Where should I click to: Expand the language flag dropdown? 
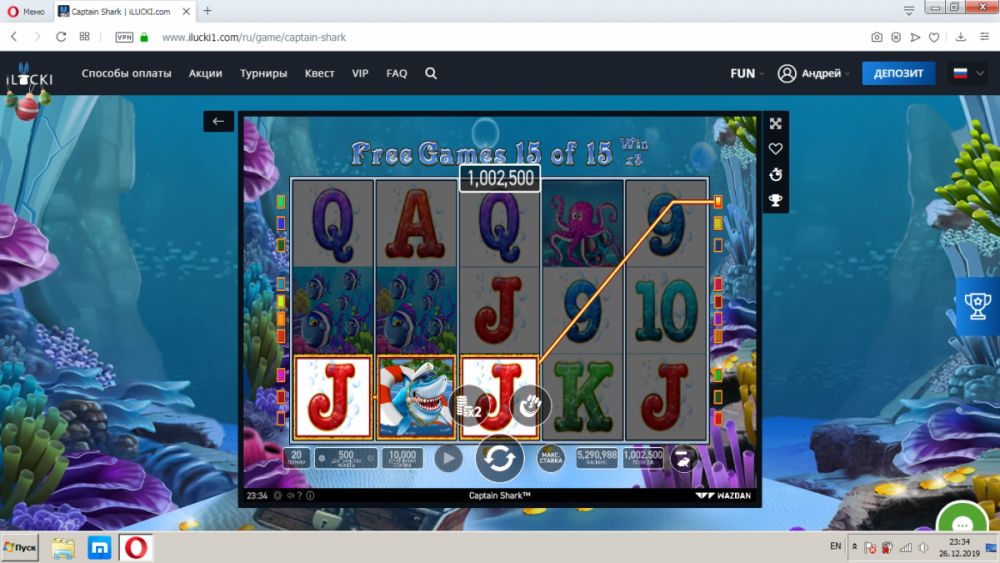click(x=969, y=73)
